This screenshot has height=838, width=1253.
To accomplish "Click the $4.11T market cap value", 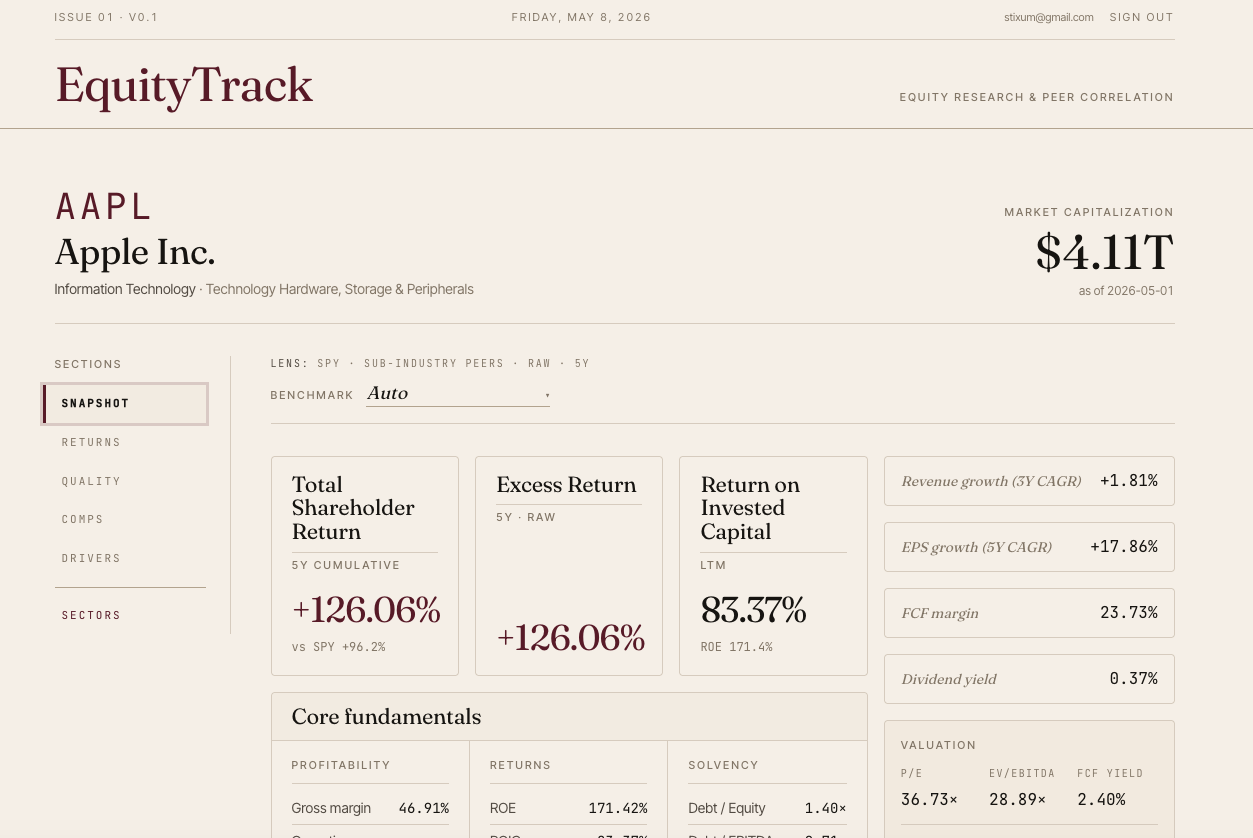I will coord(1104,252).
